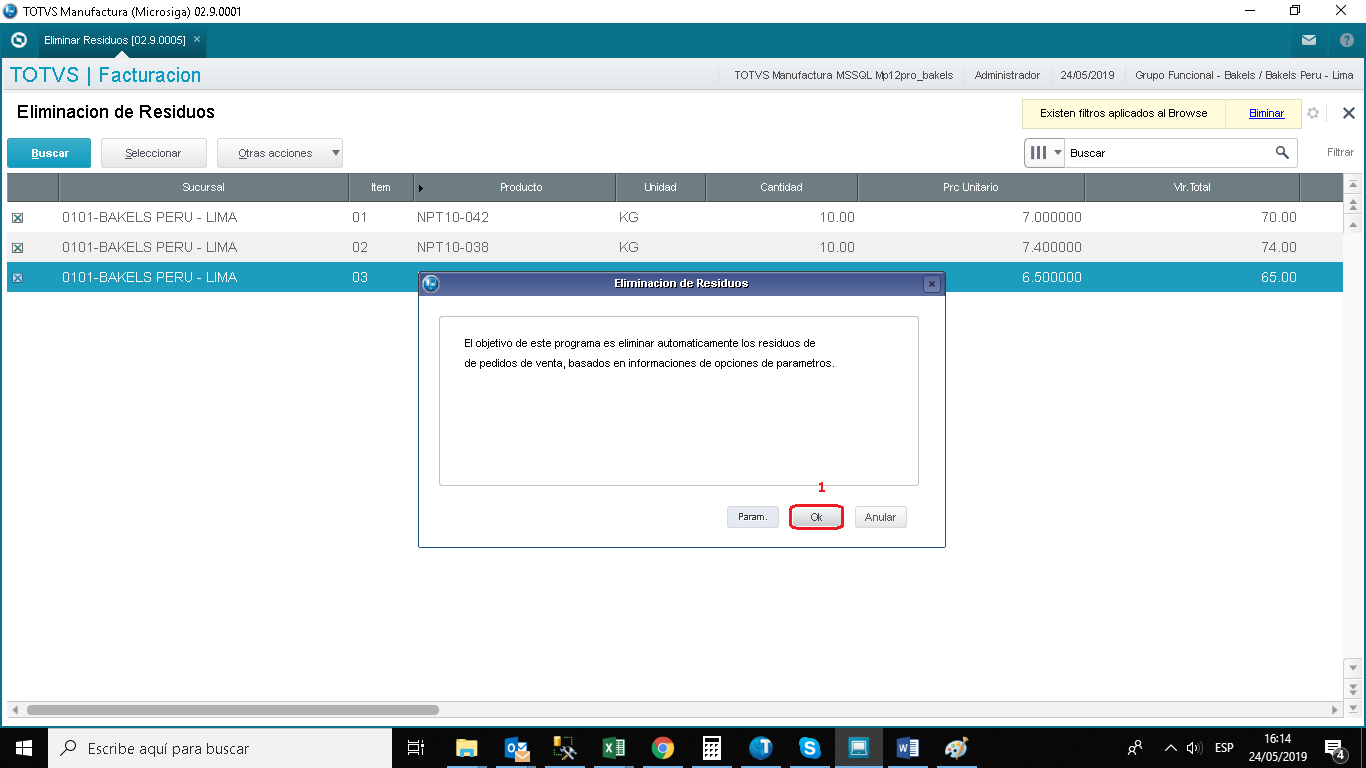The image size is (1366, 768).
Task: Open the tools app in taskbar
Action: pos(566,748)
